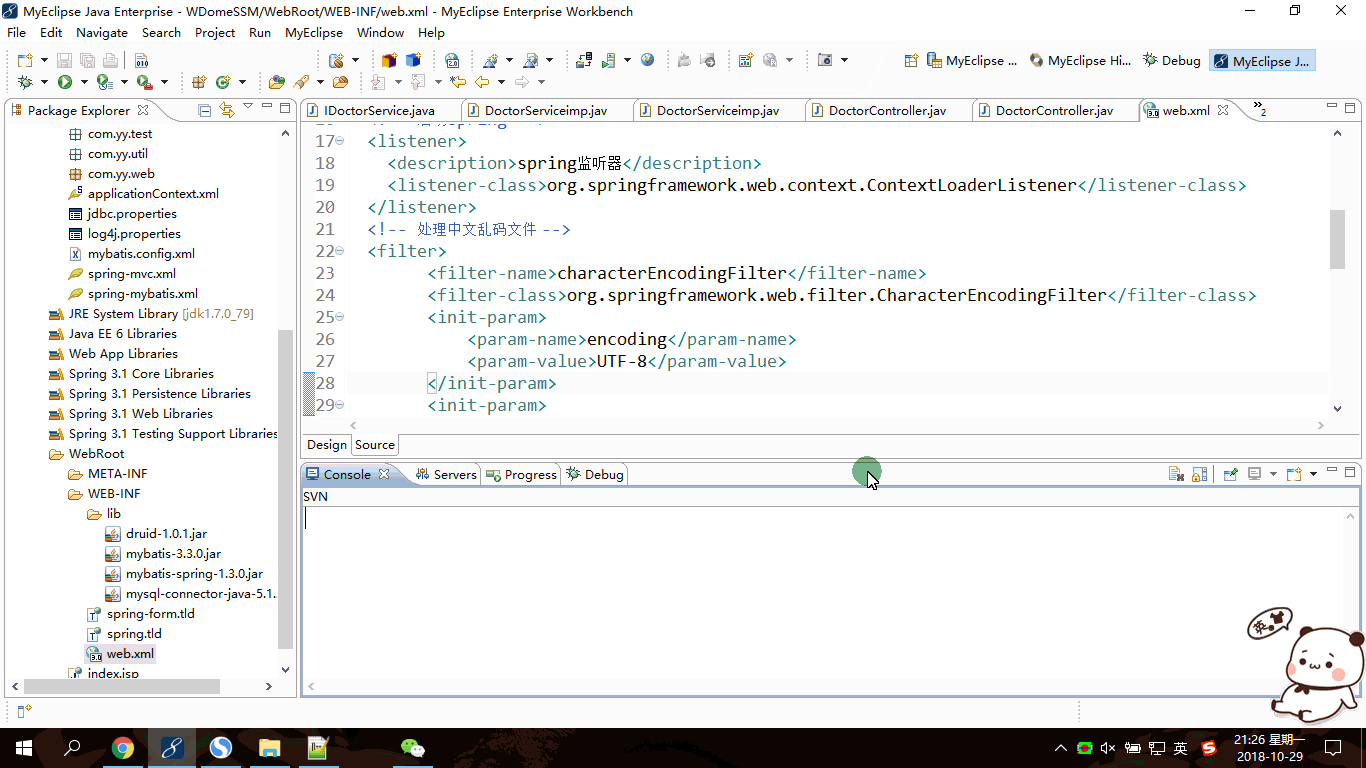Click the capture camera icon in toolbar
Viewport: 1366px width, 768px height.
point(825,60)
